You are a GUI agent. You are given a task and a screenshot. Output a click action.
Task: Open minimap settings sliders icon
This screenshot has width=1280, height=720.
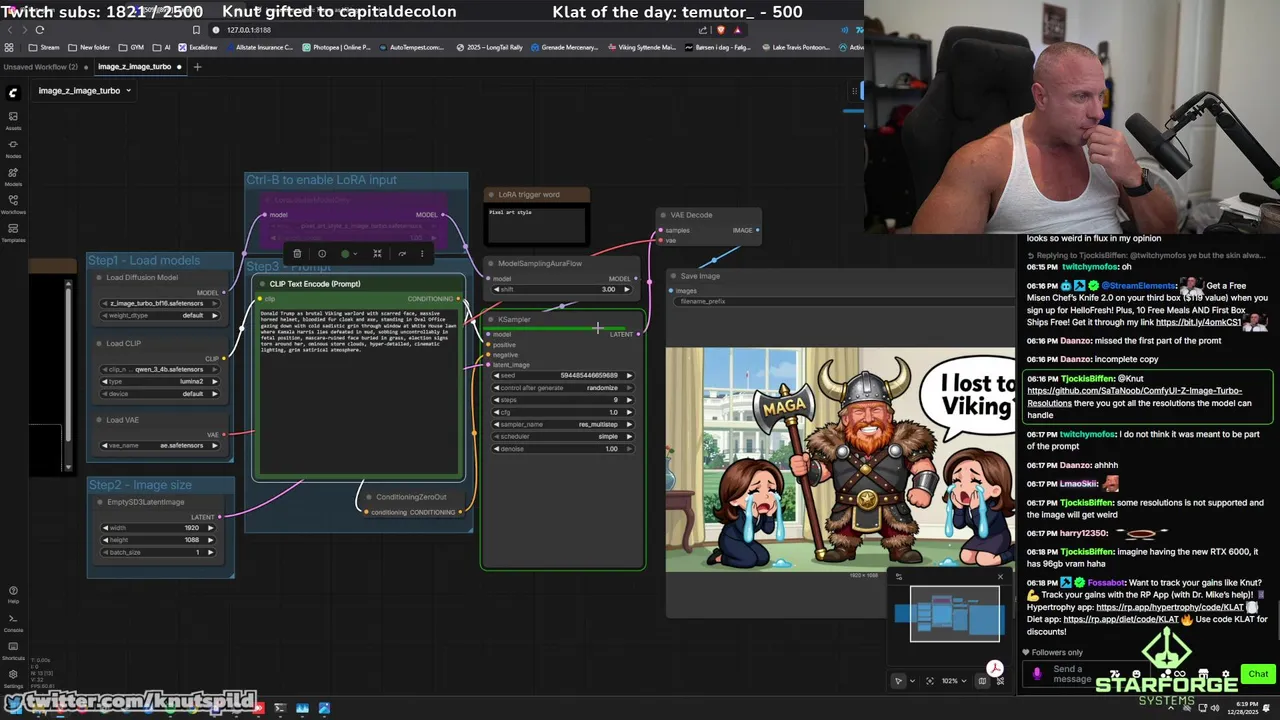(898, 577)
